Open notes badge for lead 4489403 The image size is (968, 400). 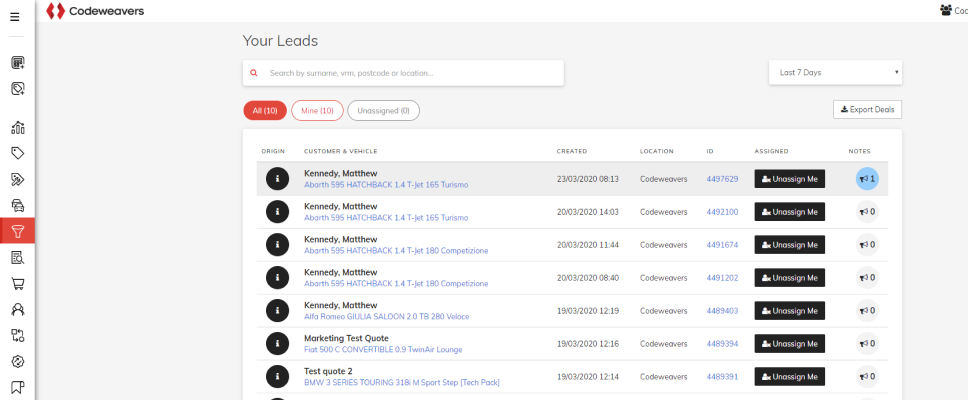click(867, 310)
